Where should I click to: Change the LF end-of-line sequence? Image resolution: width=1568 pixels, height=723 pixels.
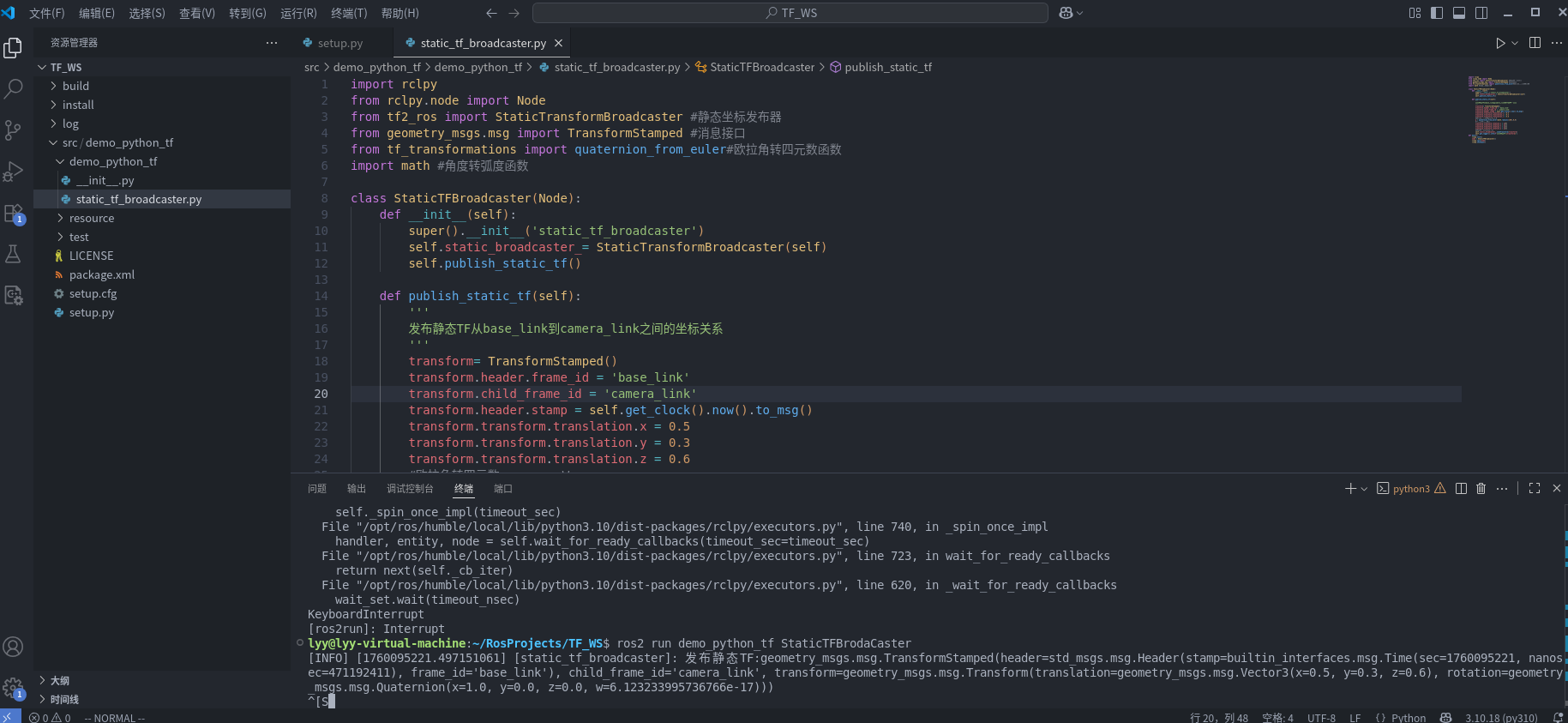pyautogui.click(x=1355, y=718)
